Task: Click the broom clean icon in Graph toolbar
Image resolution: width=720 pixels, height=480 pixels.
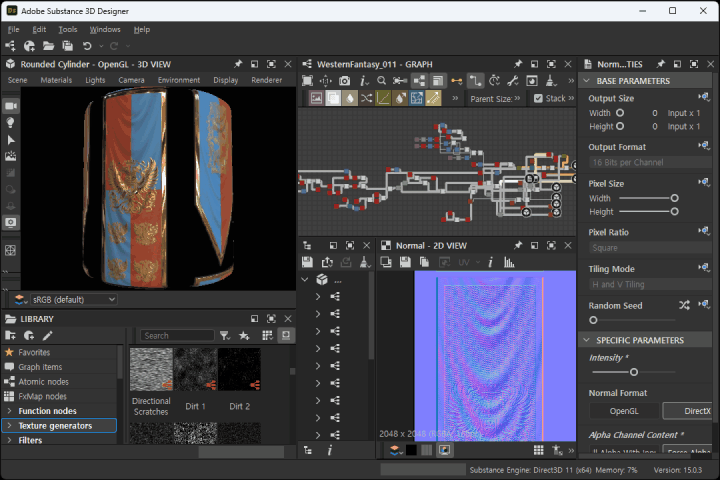Action: [550, 81]
